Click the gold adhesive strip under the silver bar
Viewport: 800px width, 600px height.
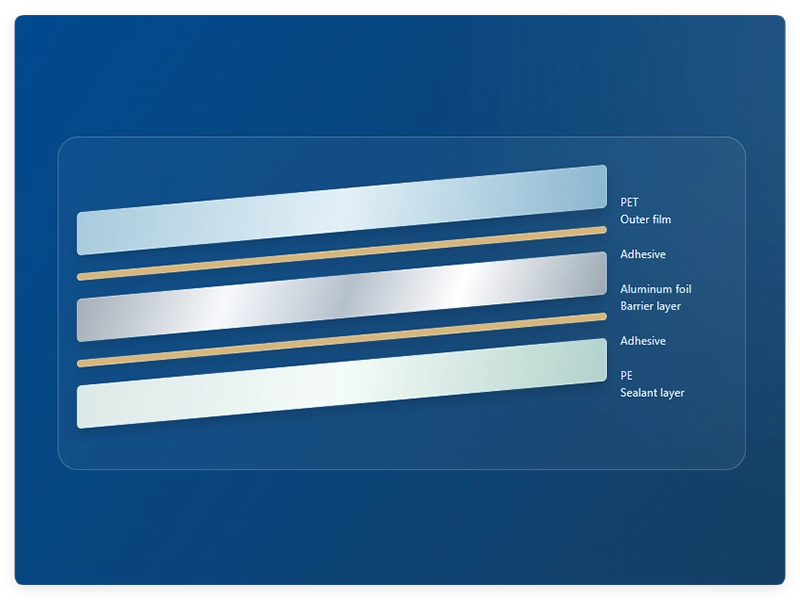[342, 340]
